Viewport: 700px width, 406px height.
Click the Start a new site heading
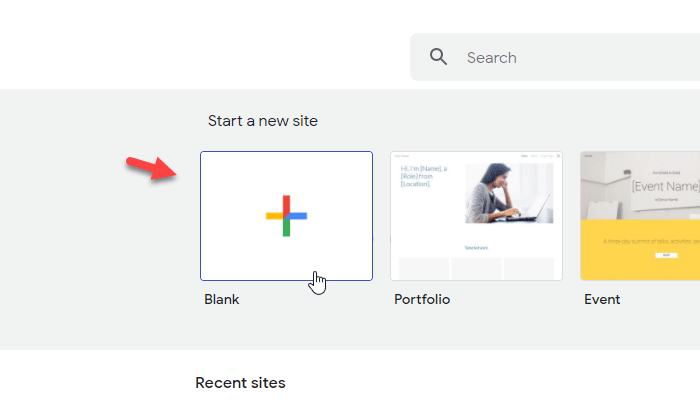point(263,121)
